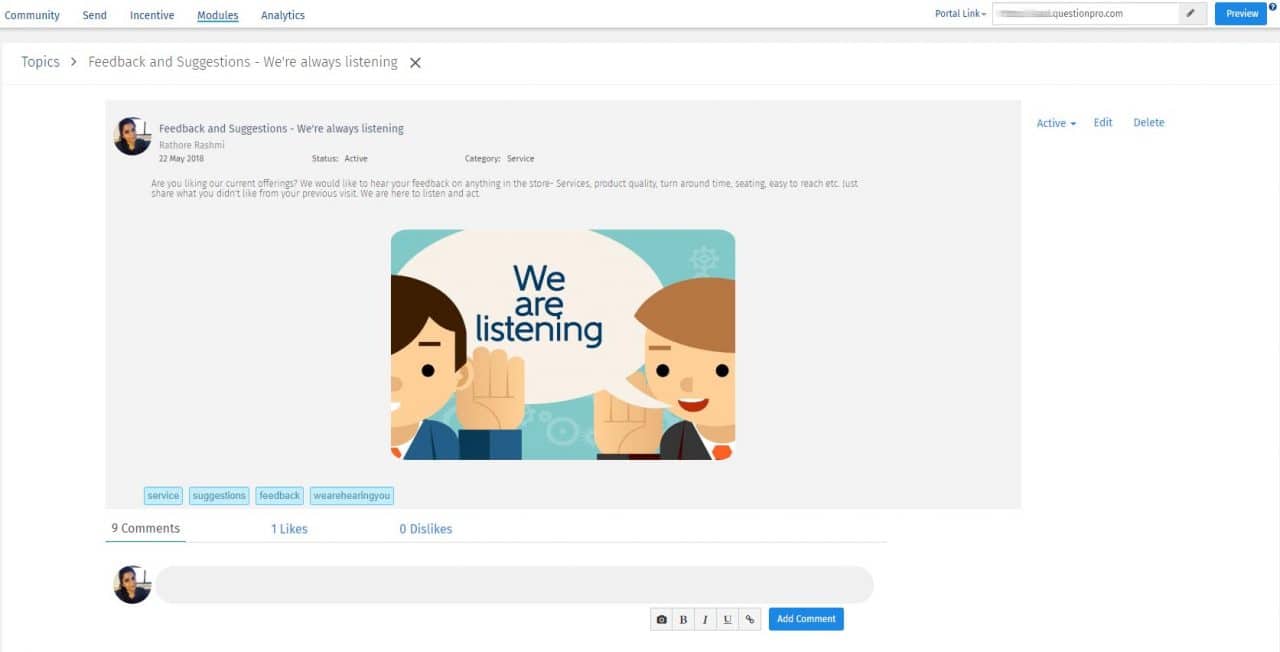Click the topic author avatar
The height and width of the screenshot is (652, 1280).
coord(132,136)
